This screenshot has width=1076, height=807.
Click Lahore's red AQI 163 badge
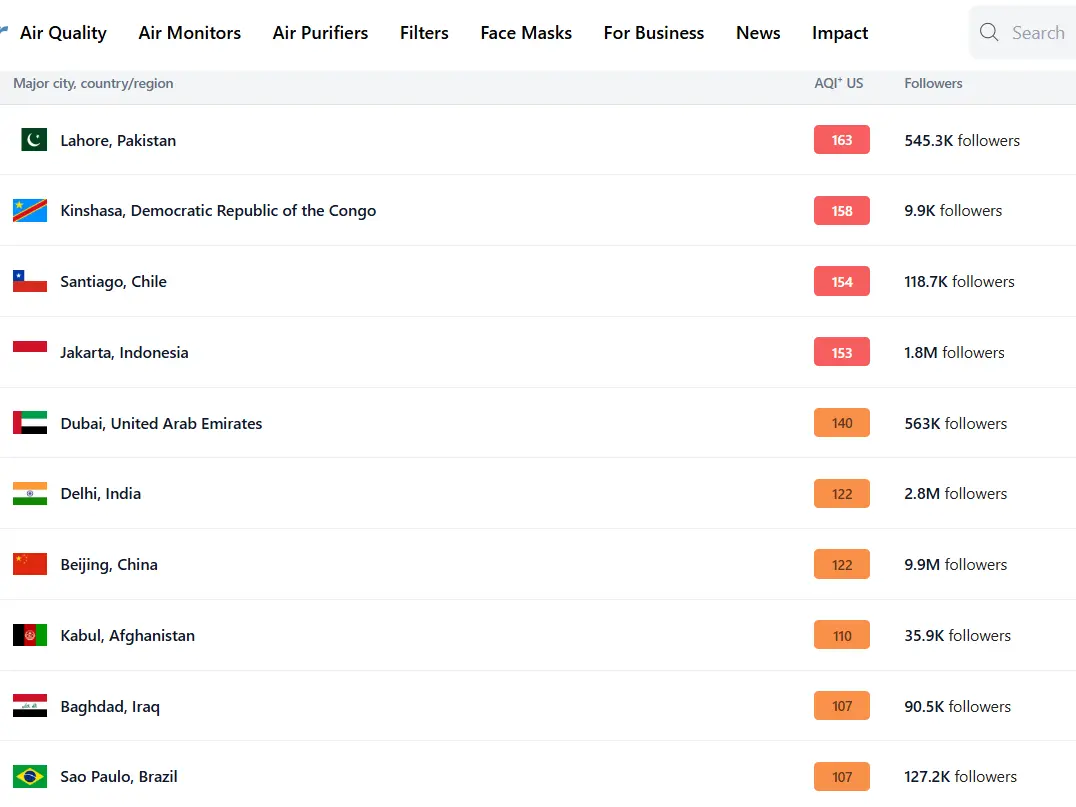coord(842,140)
